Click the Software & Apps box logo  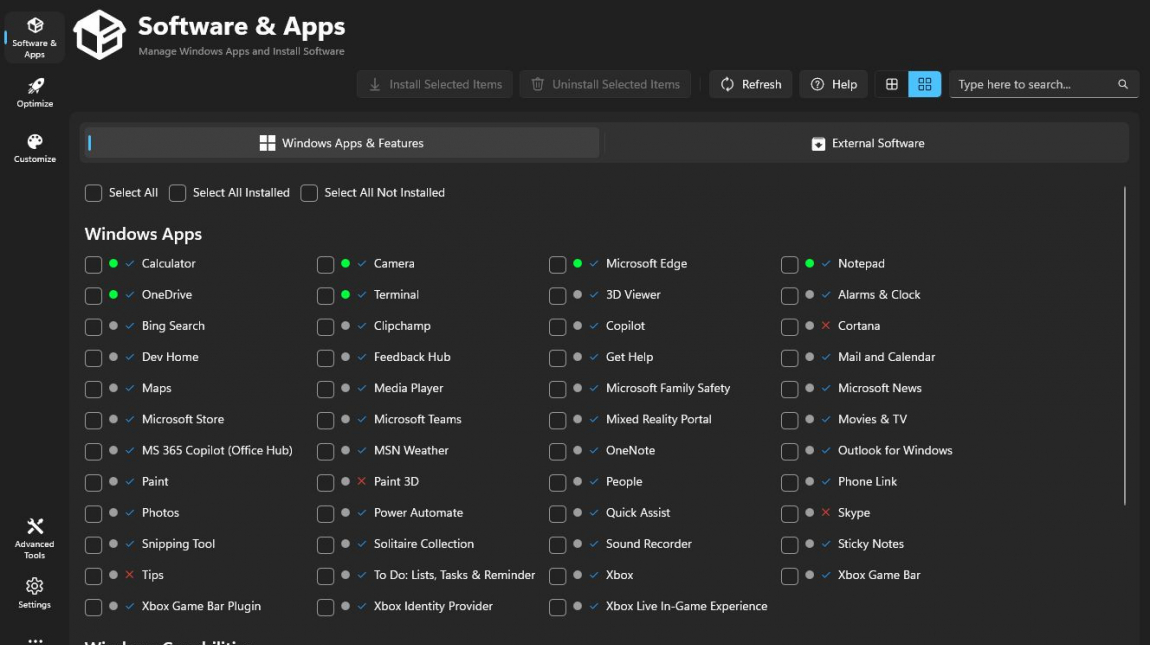(100, 34)
